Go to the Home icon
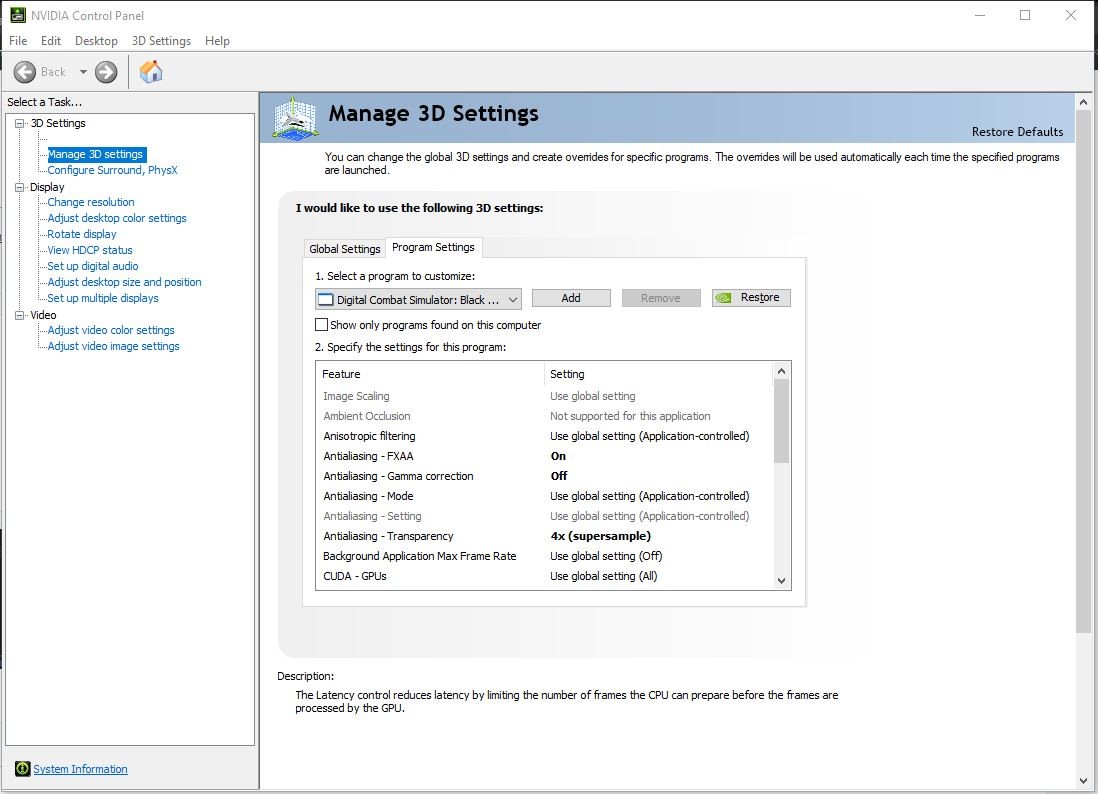Screen dimensions: 1098x794 [151, 71]
